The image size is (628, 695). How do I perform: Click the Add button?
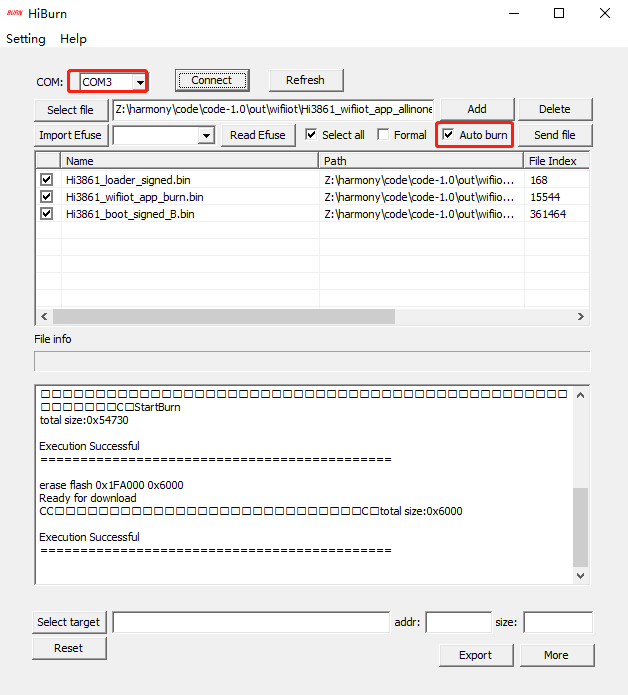click(x=477, y=109)
